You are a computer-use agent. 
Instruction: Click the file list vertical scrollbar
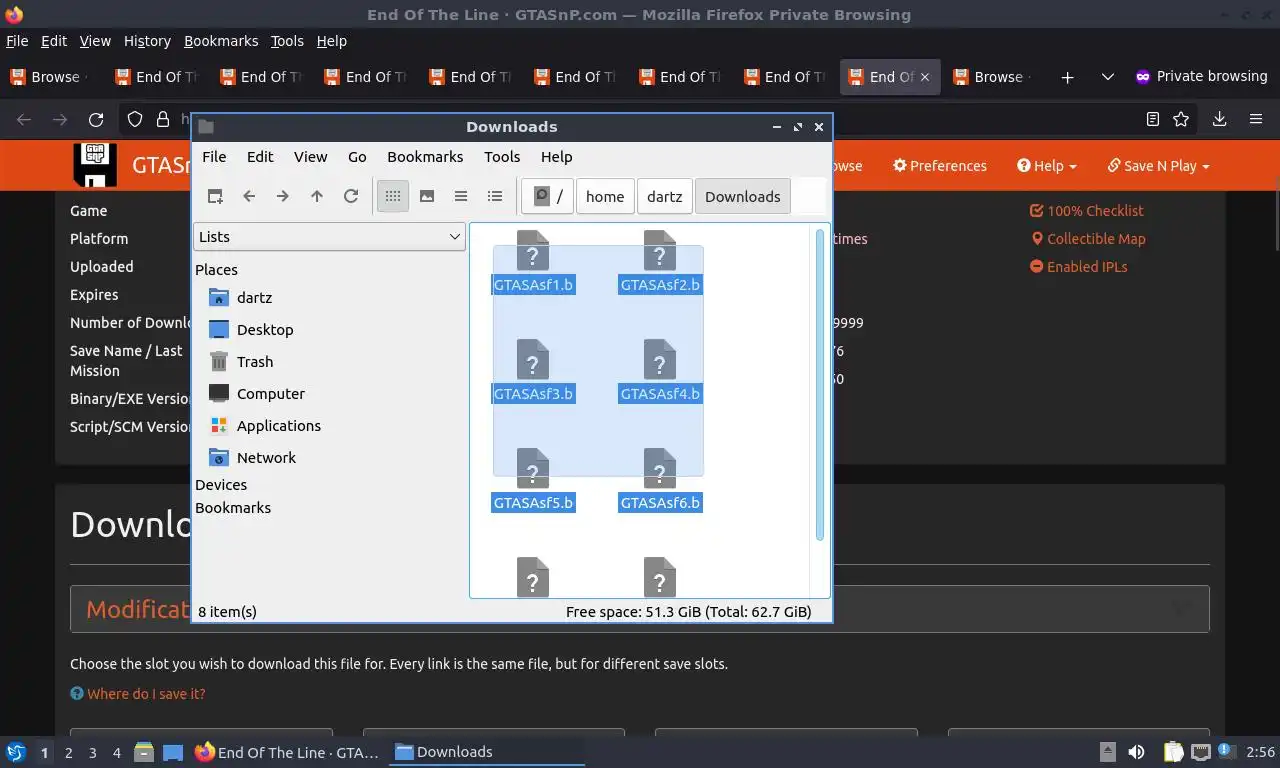[820, 385]
